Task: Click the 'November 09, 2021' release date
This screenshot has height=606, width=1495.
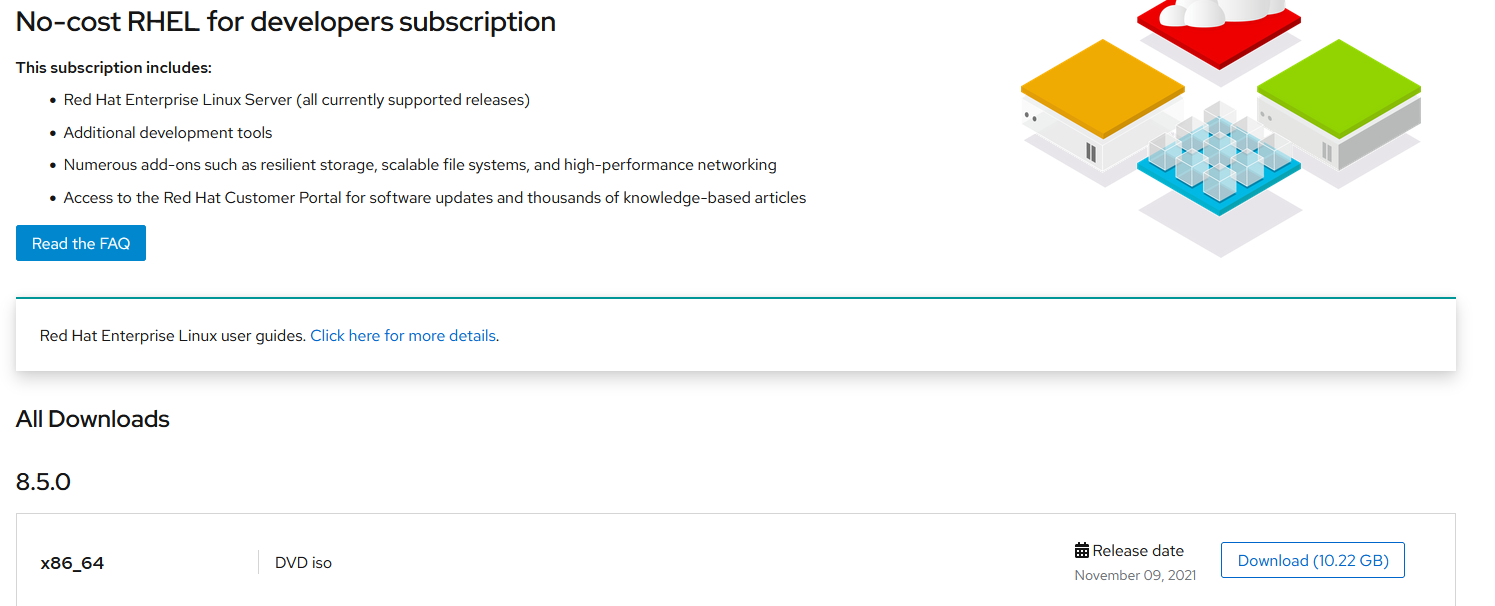Action: pos(1135,575)
